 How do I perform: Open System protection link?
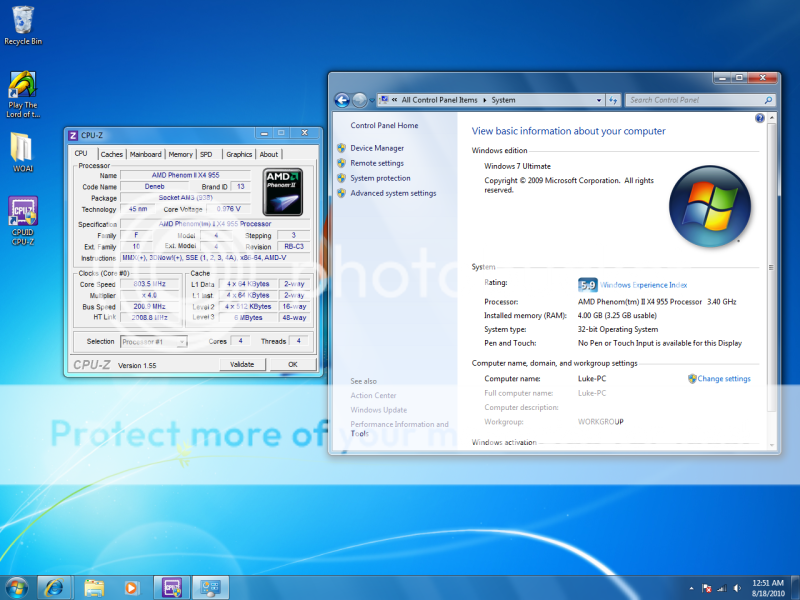pyautogui.click(x=380, y=178)
